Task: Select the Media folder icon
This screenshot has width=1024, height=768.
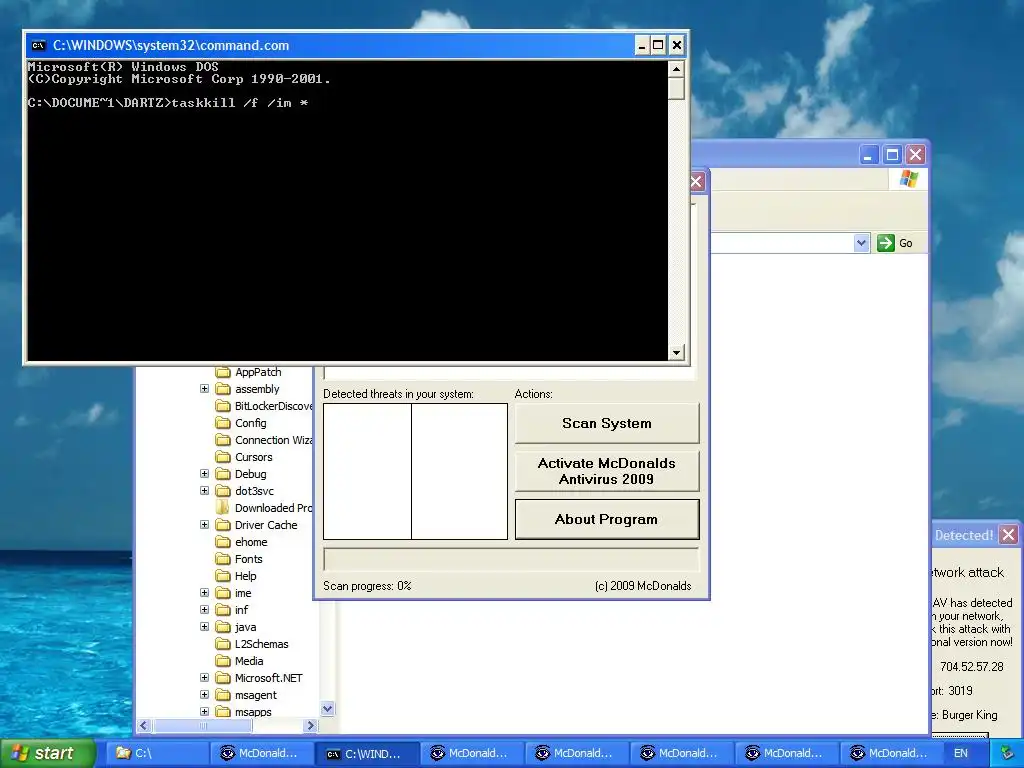Action: click(223, 661)
